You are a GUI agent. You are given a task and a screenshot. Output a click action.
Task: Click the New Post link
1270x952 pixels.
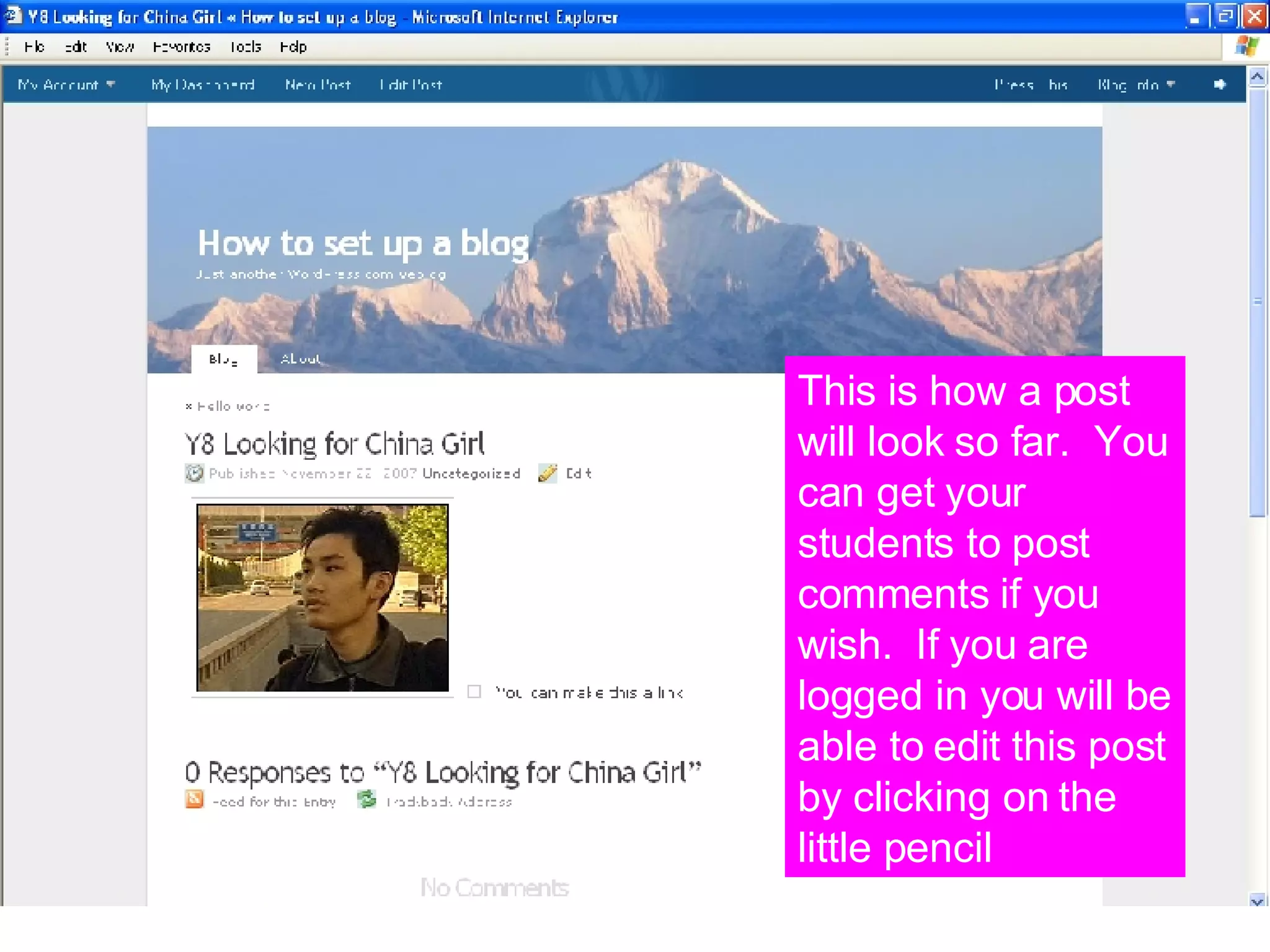(317, 84)
